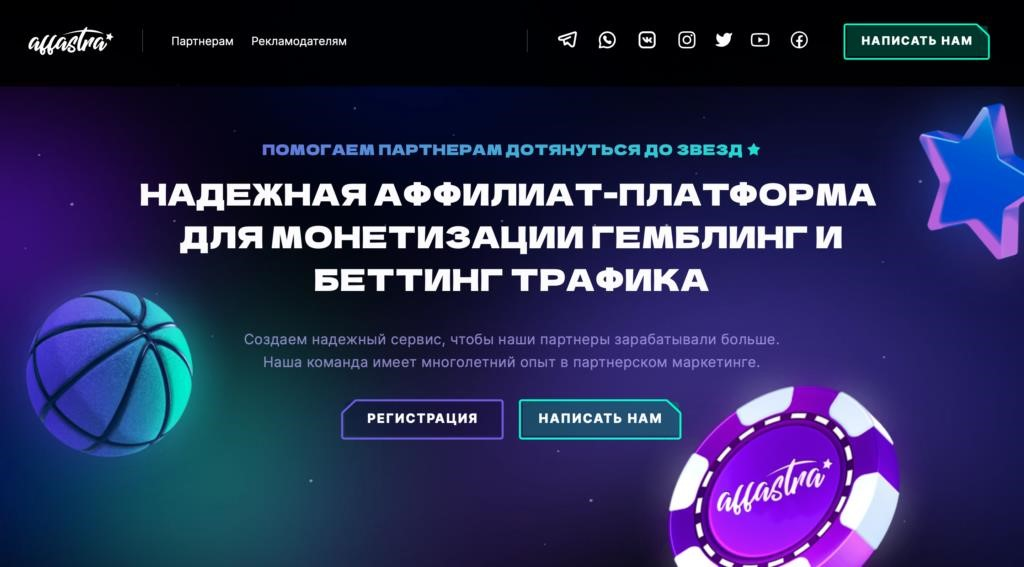1024x567 pixels.
Task: Click the РЕГИСТРАЦИЯ button
Action: [x=422, y=419]
